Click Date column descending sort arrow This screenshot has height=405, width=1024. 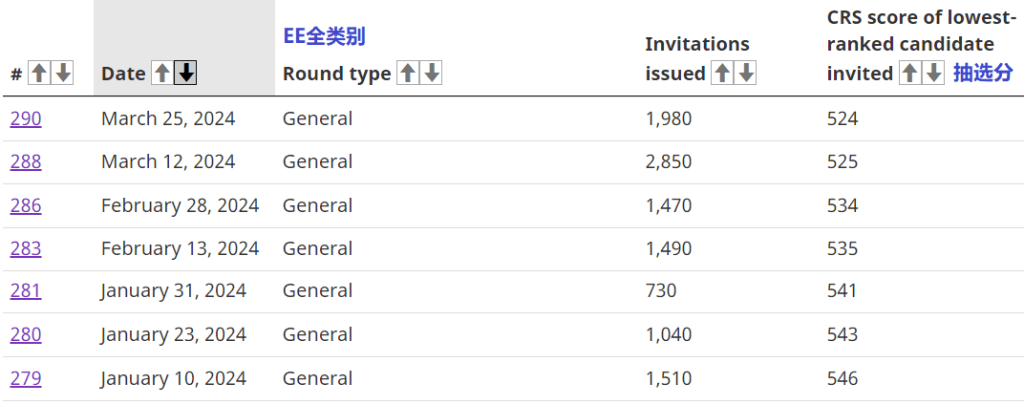click(186, 73)
